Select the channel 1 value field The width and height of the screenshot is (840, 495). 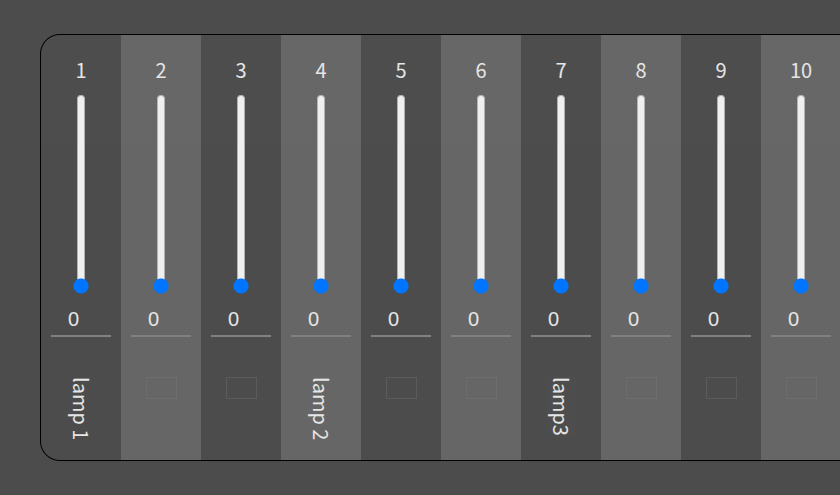tap(81, 320)
